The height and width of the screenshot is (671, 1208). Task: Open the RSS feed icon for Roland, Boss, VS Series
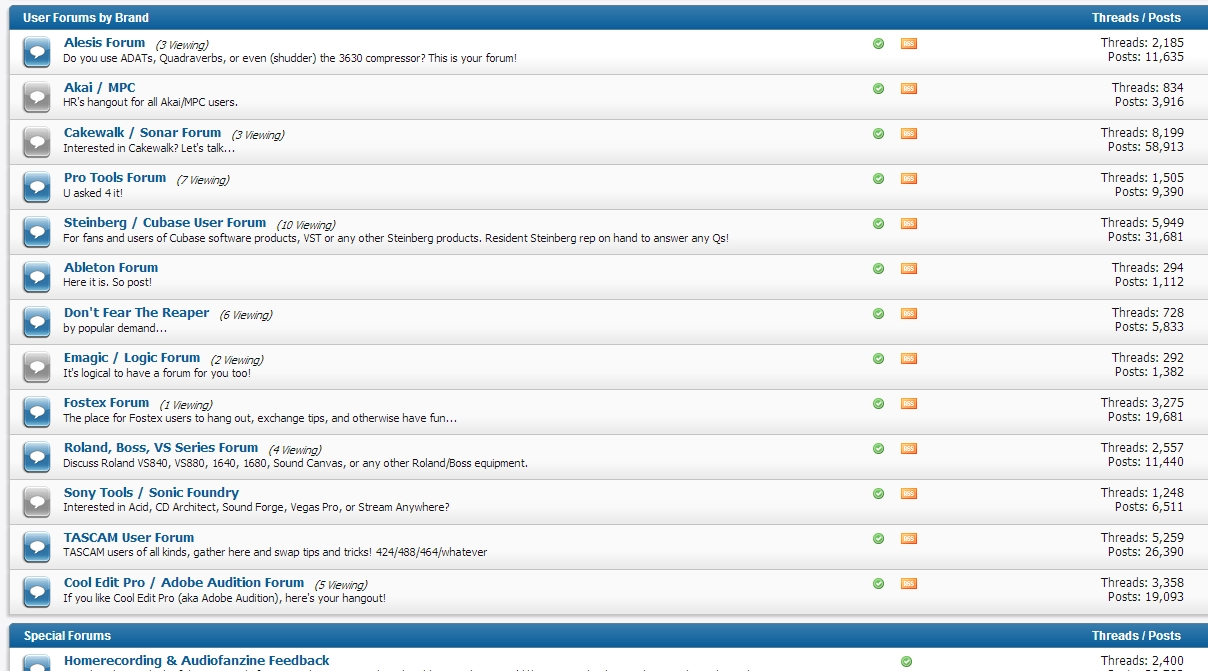908,449
